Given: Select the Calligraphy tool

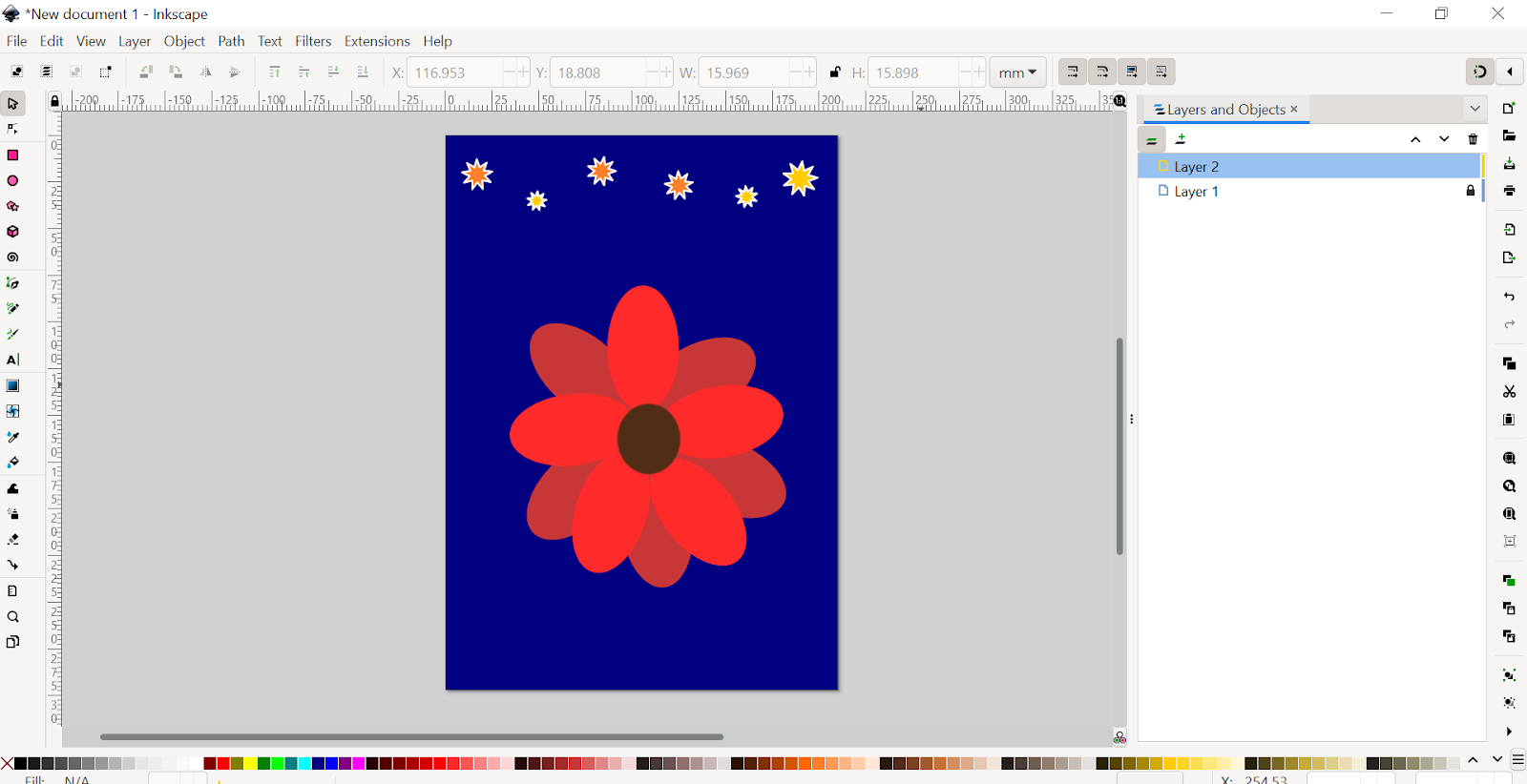Looking at the screenshot, I should (x=13, y=335).
